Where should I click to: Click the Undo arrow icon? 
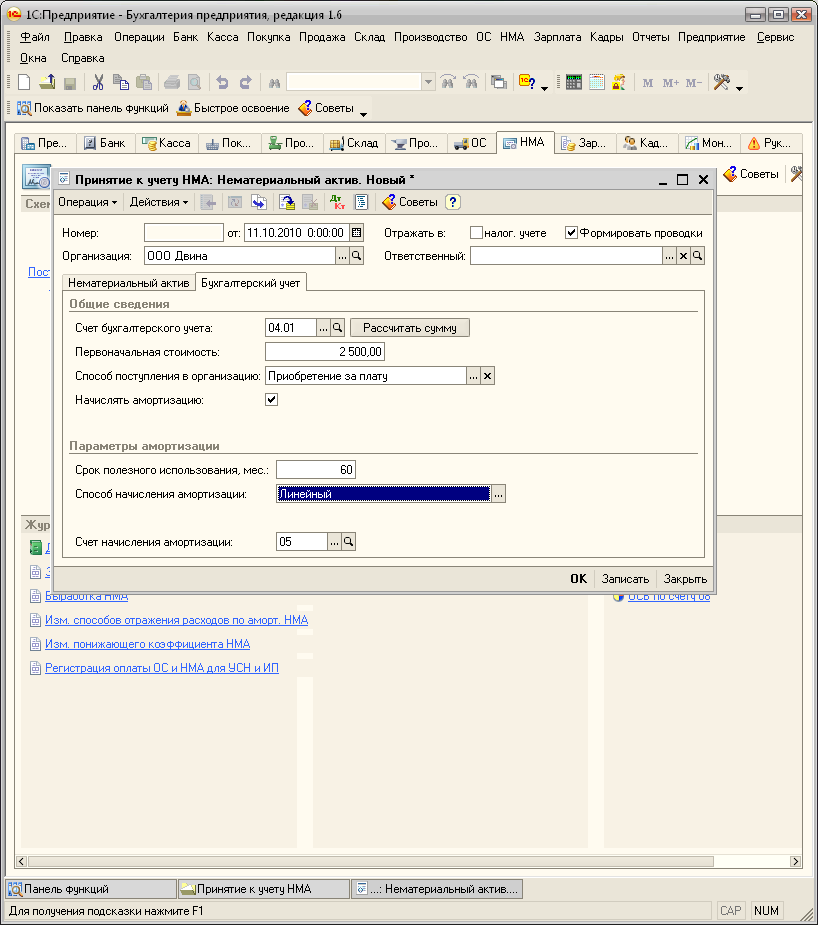click(x=222, y=82)
